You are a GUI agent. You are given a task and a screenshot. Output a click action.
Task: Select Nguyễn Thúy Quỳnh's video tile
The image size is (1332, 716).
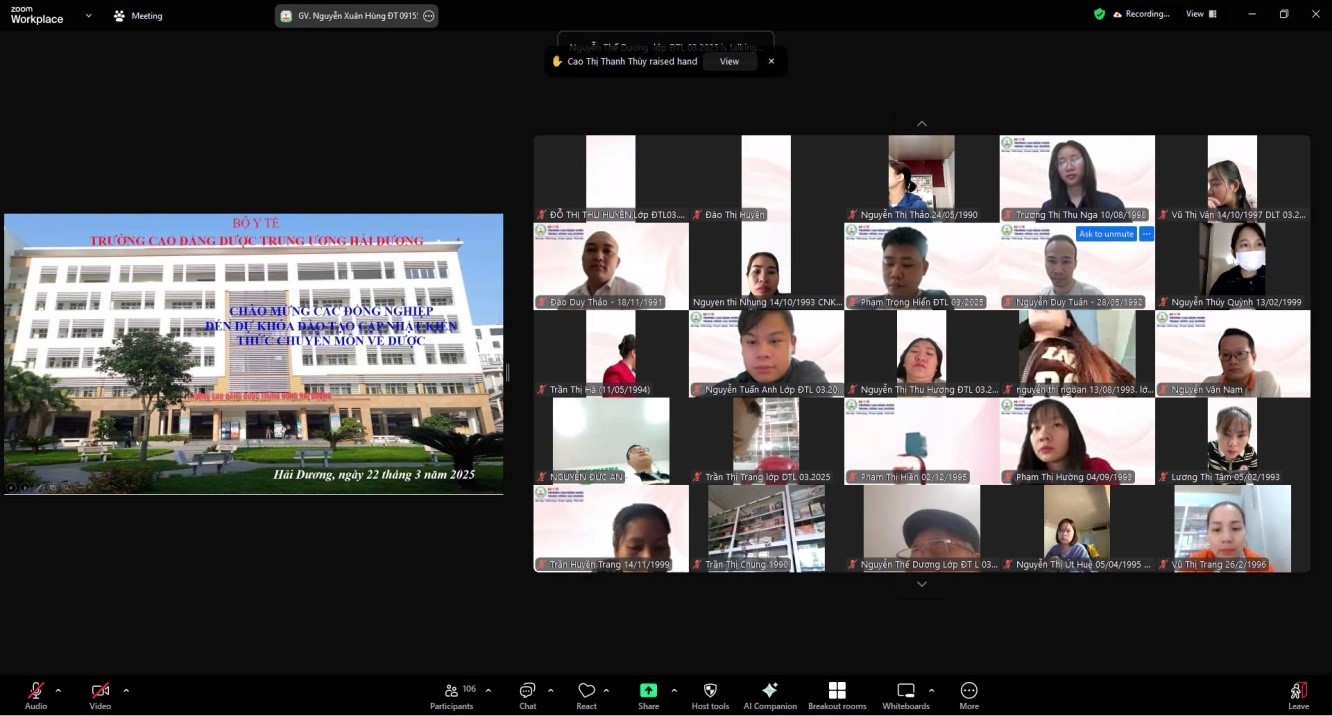(x=1233, y=266)
